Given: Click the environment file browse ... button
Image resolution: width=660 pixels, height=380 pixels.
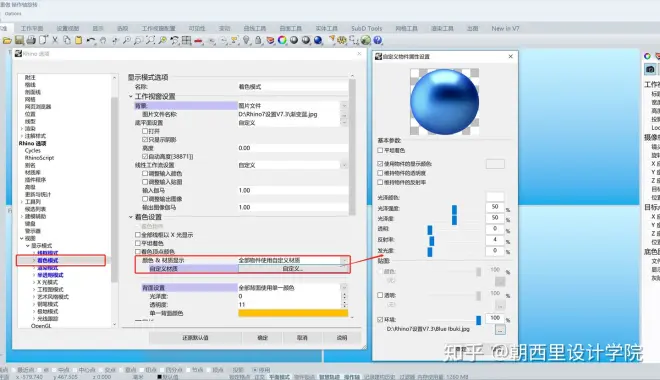Looking at the screenshot, I should [500, 330].
